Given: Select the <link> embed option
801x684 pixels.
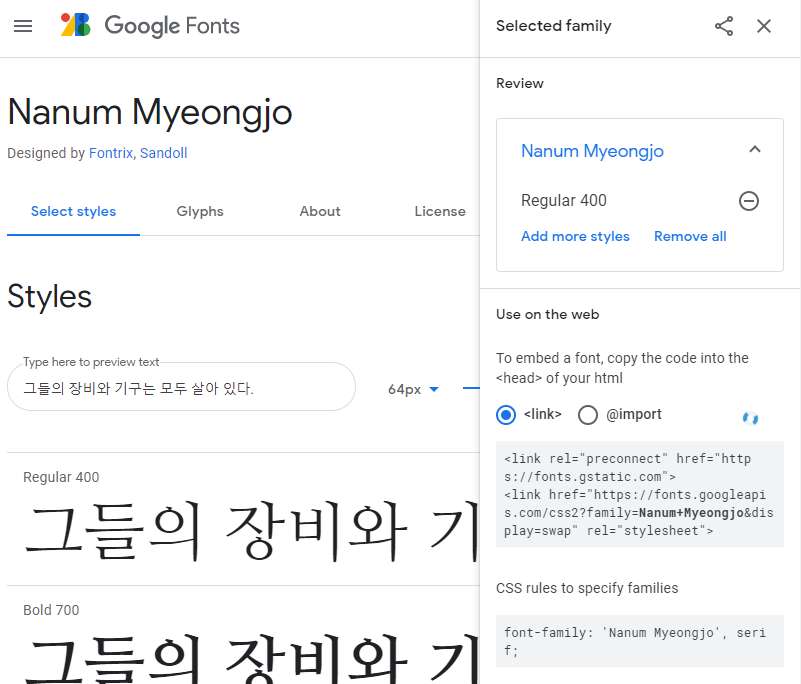Looking at the screenshot, I should tap(506, 415).
